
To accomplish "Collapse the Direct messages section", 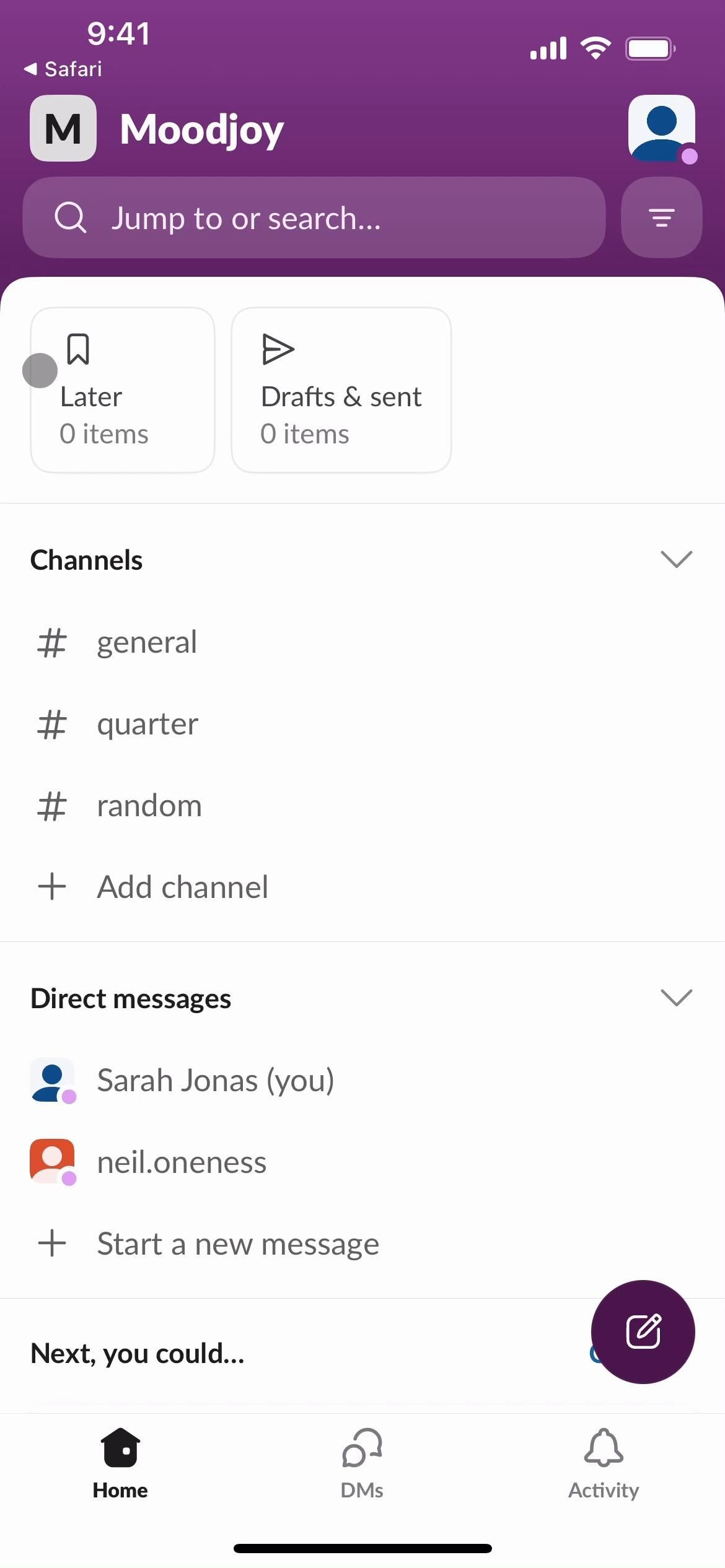I will click(676, 998).
